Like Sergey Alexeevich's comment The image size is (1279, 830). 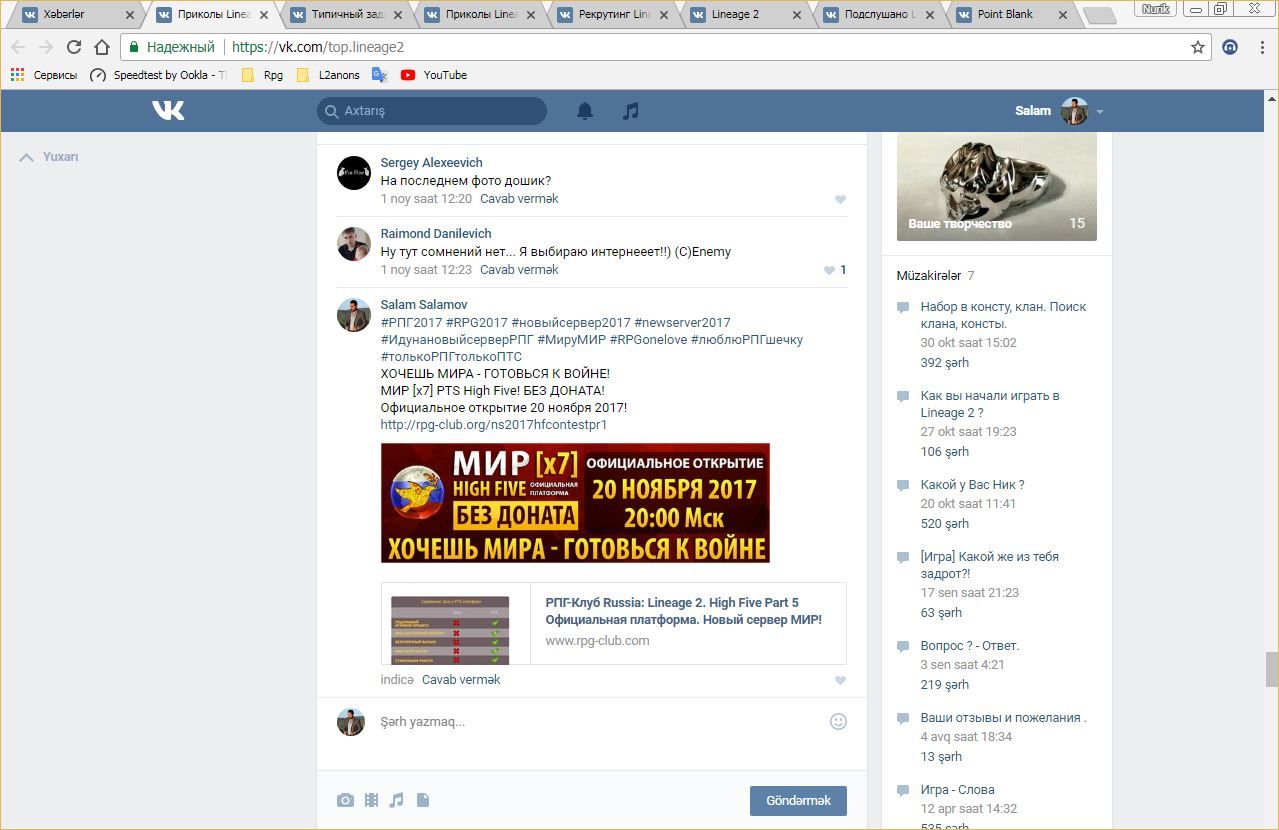tap(840, 199)
